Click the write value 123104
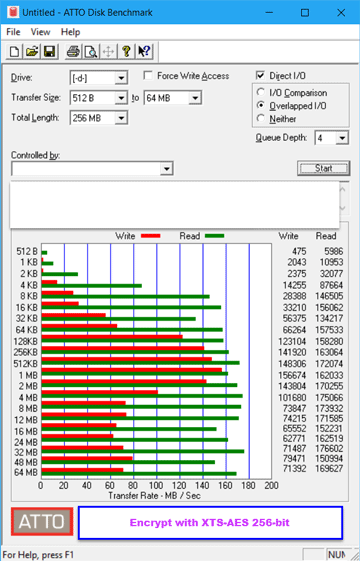Screen dimensions: 360x561 point(293,341)
